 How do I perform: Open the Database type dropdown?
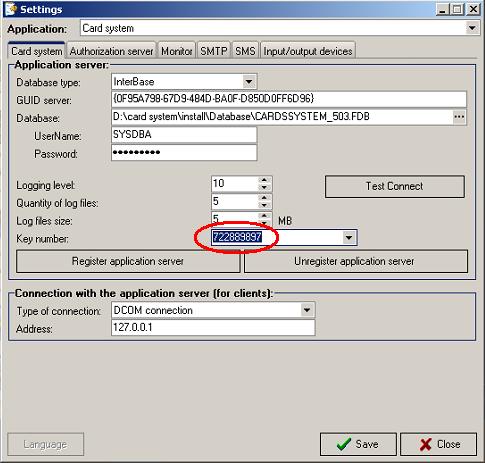click(249, 82)
